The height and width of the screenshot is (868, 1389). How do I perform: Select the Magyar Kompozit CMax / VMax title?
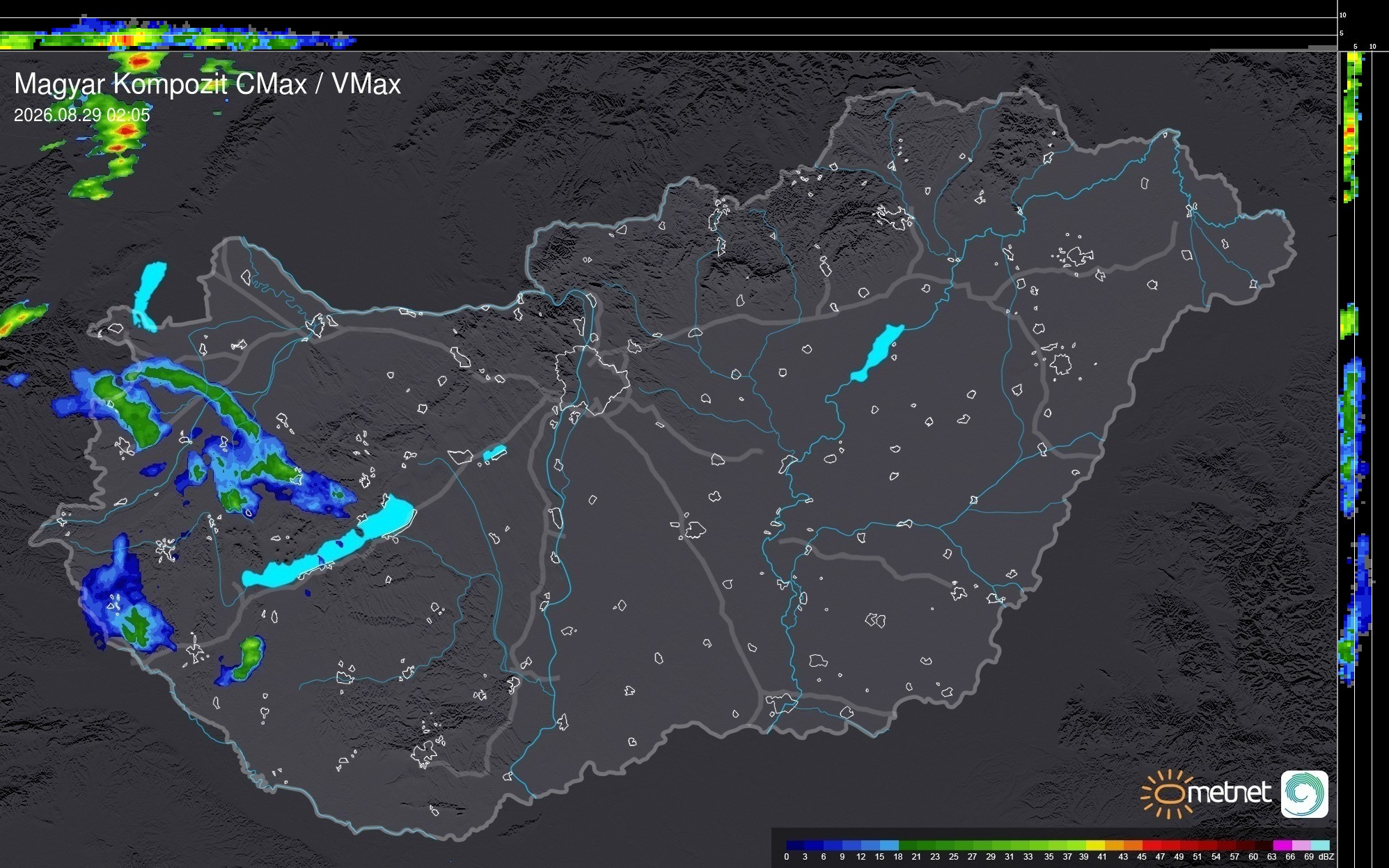[207, 84]
